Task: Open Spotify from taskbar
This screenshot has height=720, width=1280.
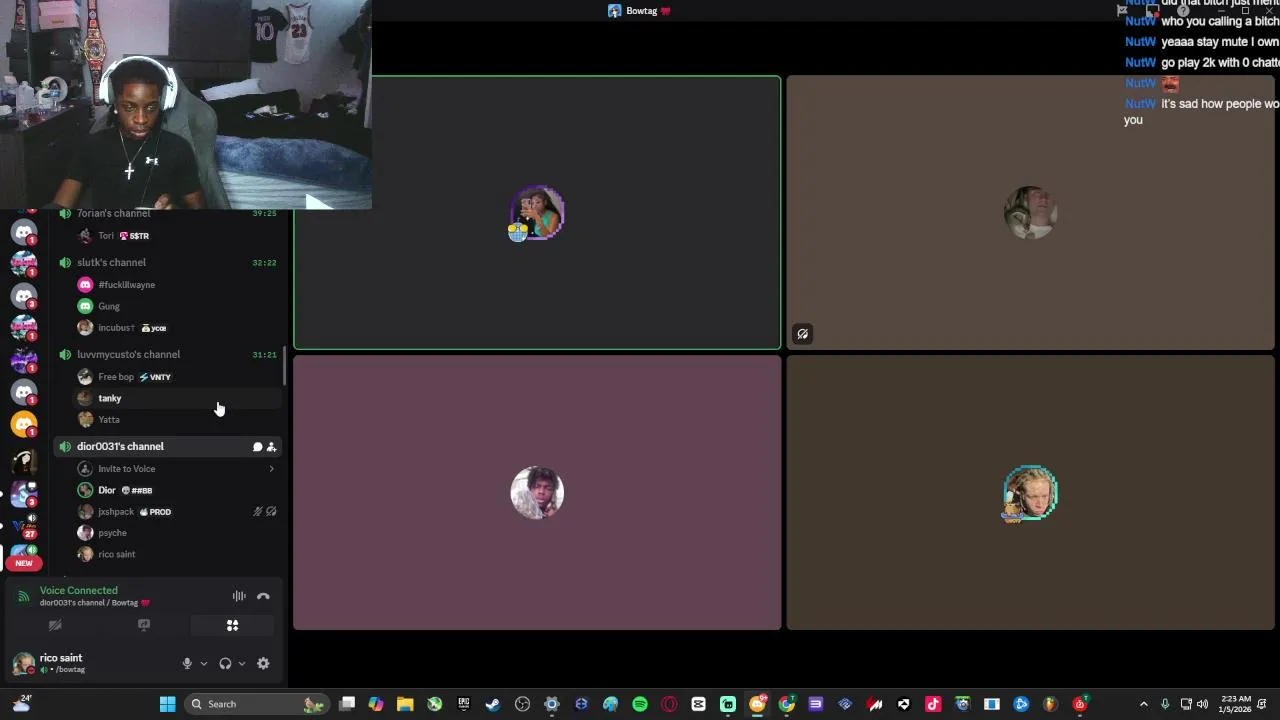Action: pyautogui.click(x=640, y=704)
